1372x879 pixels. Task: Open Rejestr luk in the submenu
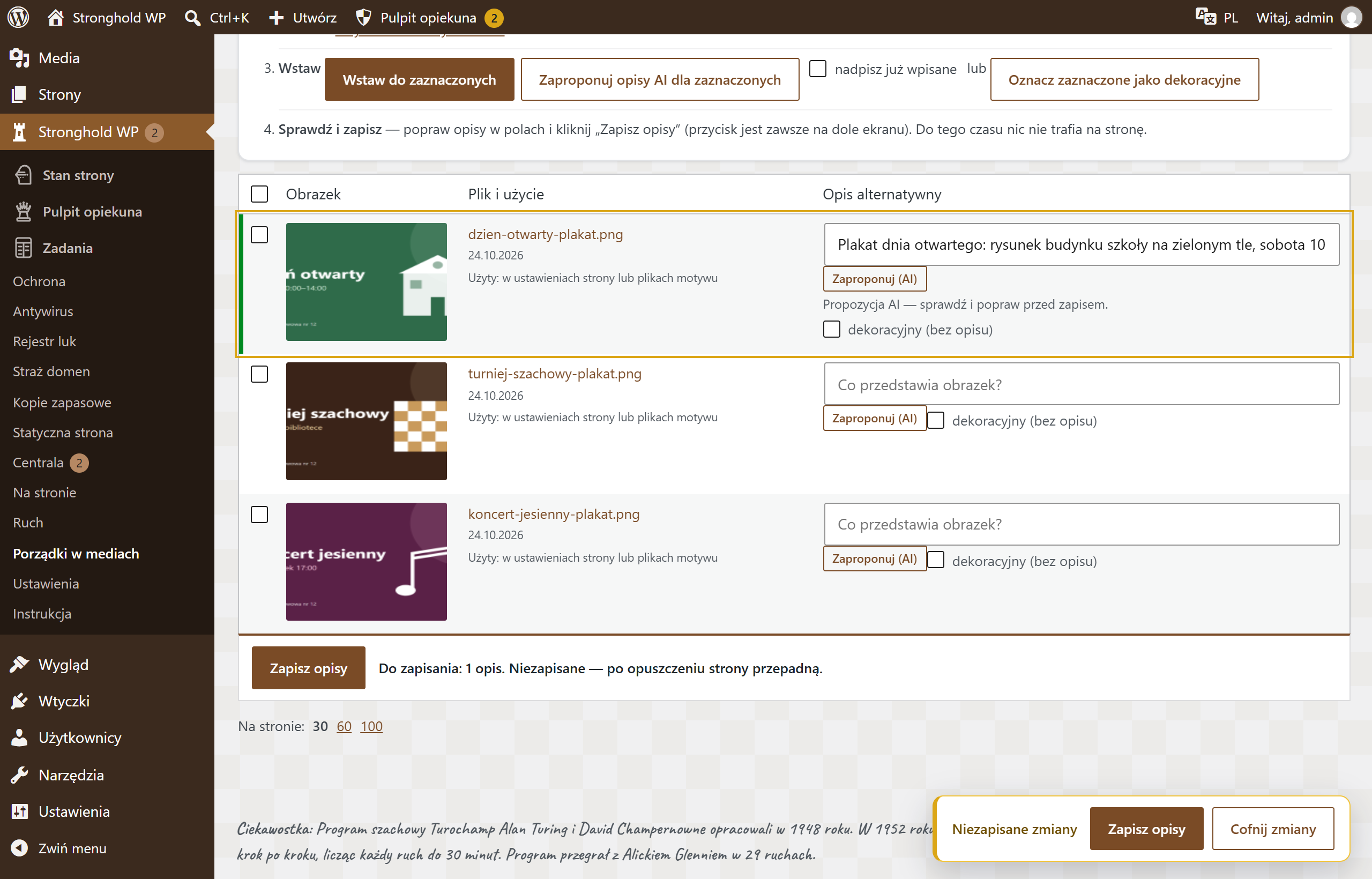(x=44, y=341)
